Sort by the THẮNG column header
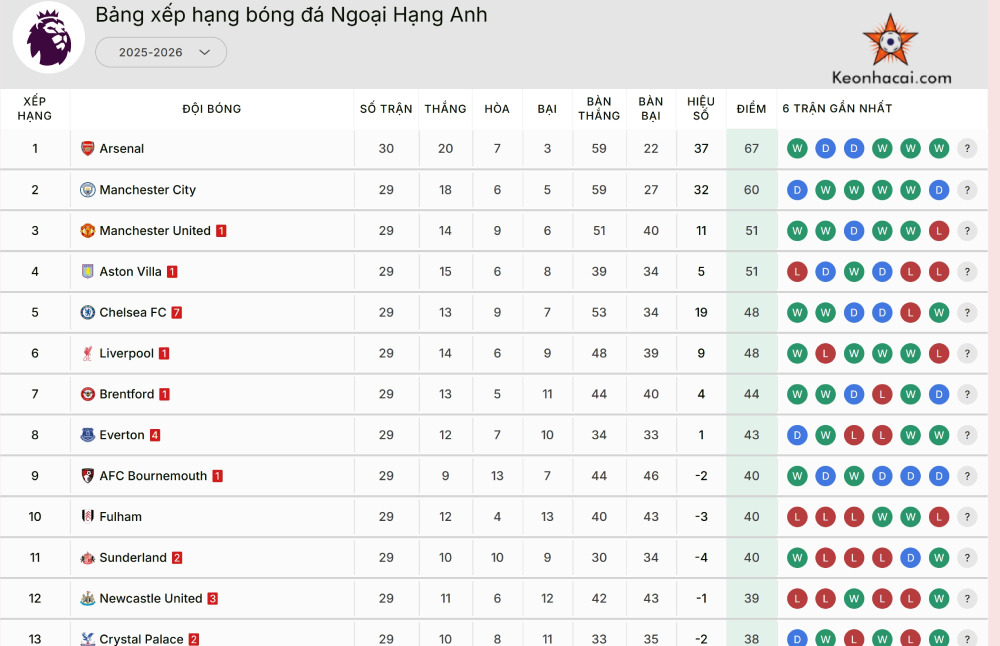 pyautogui.click(x=445, y=109)
